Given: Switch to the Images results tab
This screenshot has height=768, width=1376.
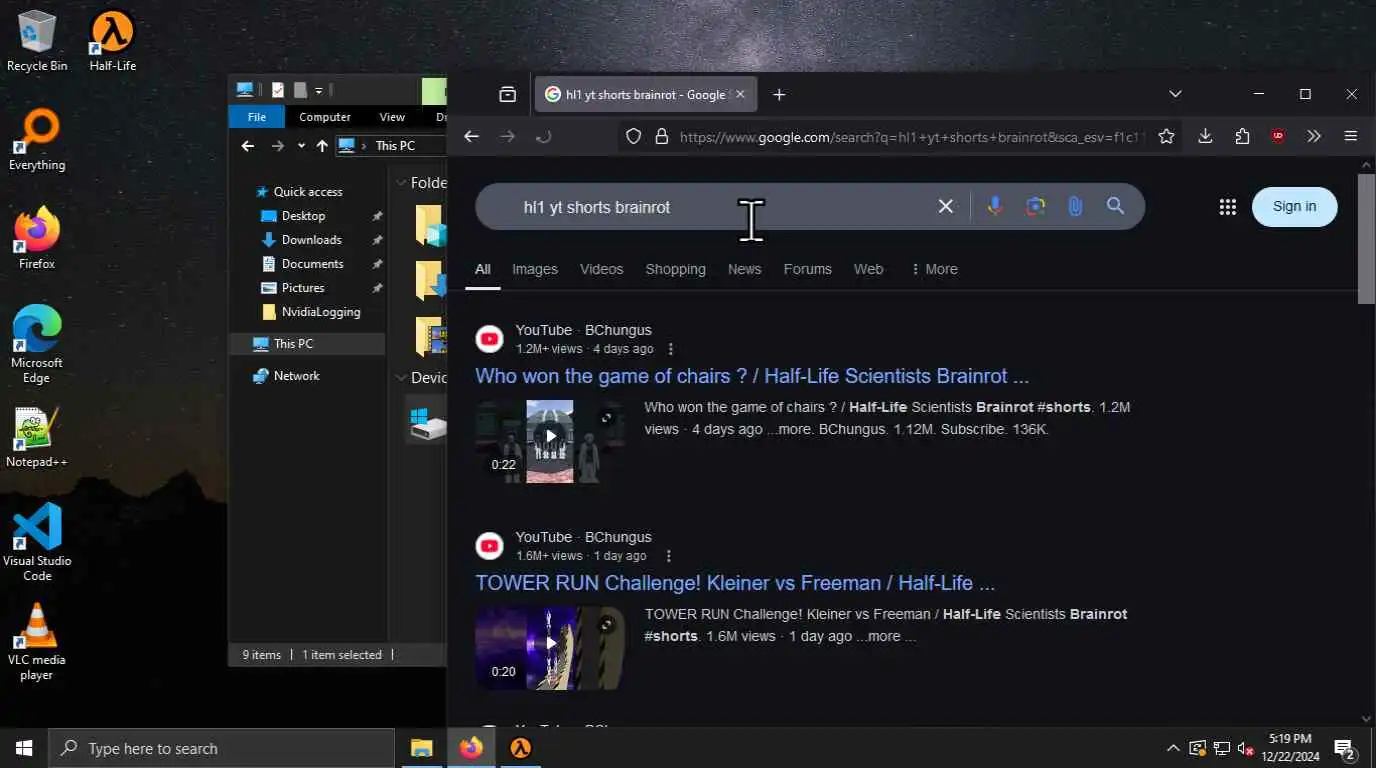Looking at the screenshot, I should click(535, 269).
